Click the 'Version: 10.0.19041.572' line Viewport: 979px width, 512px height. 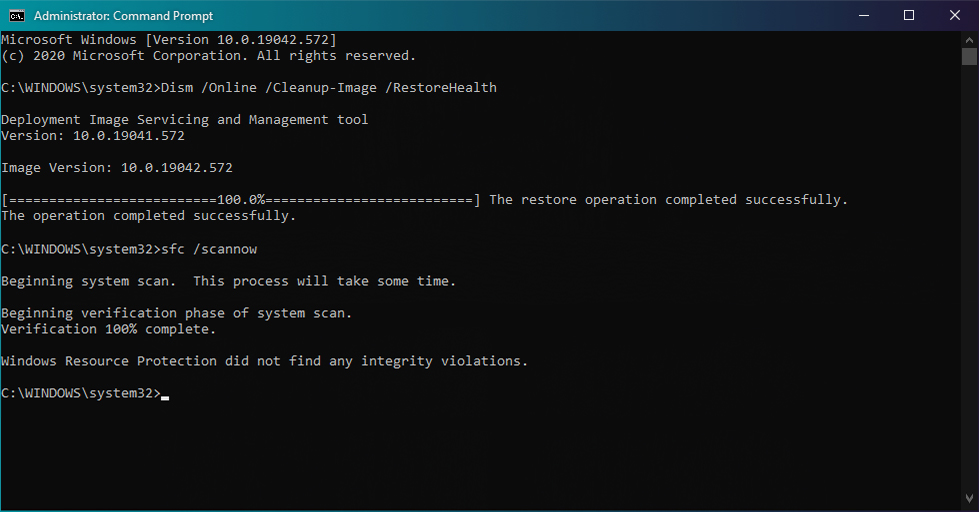(x=93, y=135)
